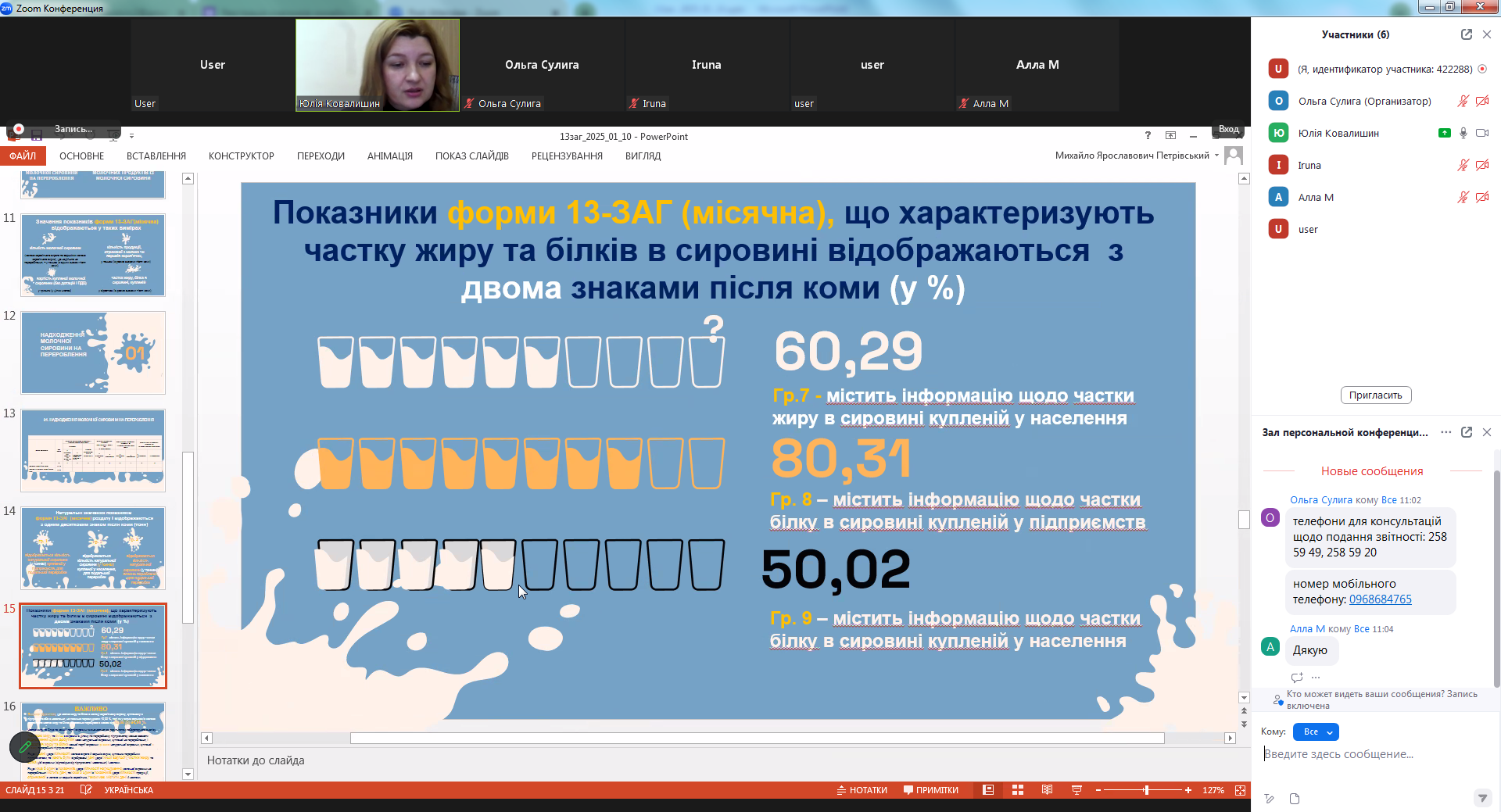The image size is (1501, 812).
Task: Attach a file to chat message
Action: (1295, 799)
